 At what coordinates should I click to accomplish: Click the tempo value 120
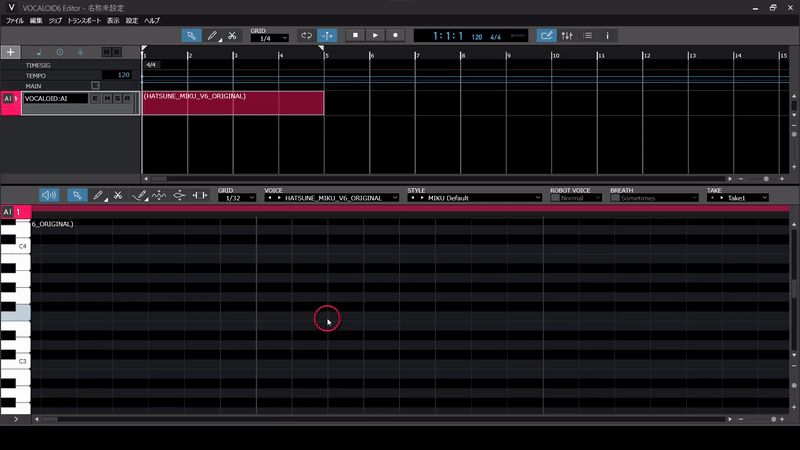point(123,75)
